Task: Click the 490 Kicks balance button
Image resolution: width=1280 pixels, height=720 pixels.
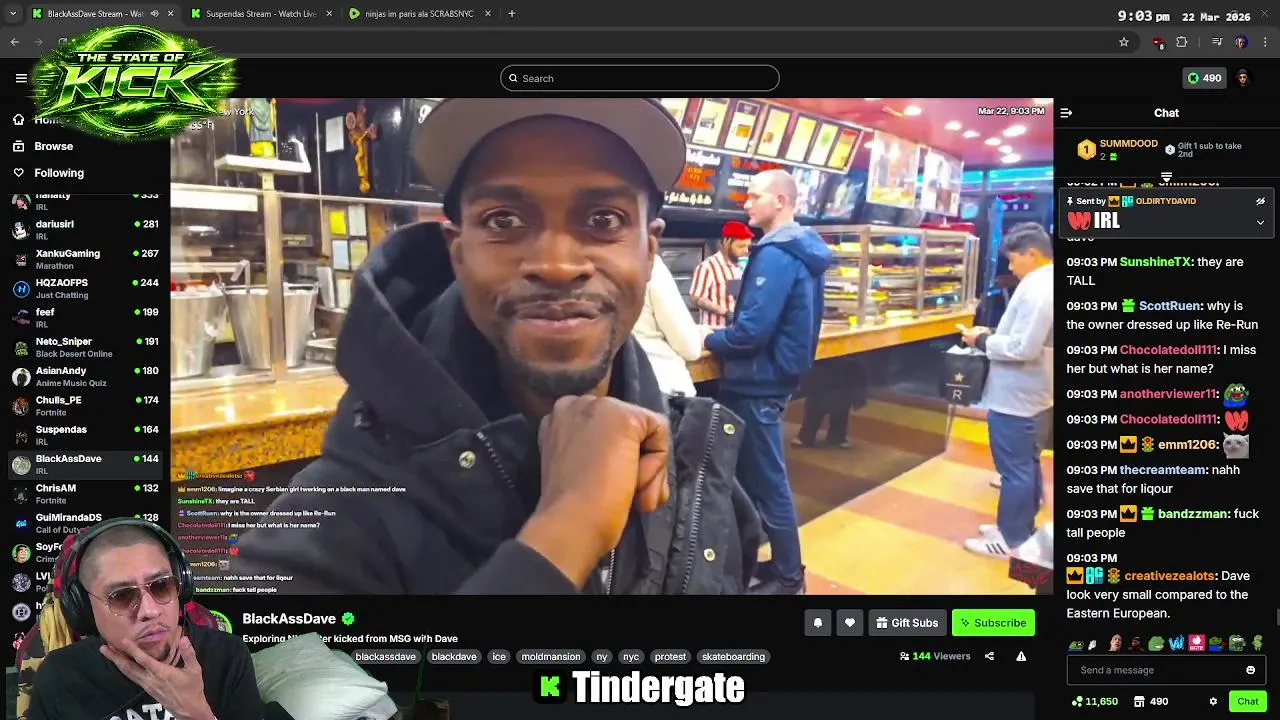Action: [1203, 78]
